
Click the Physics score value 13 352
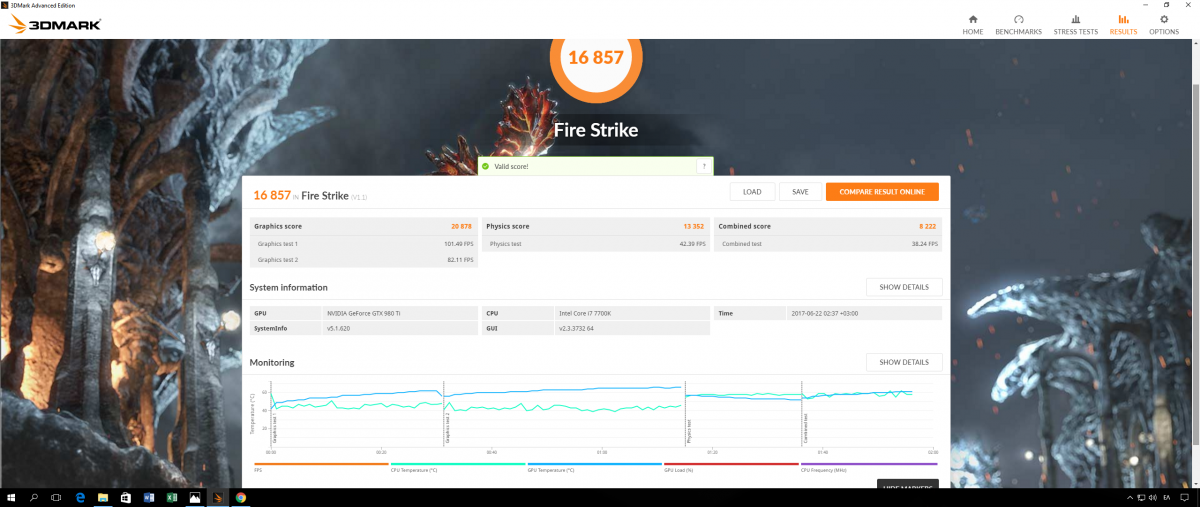pos(694,227)
